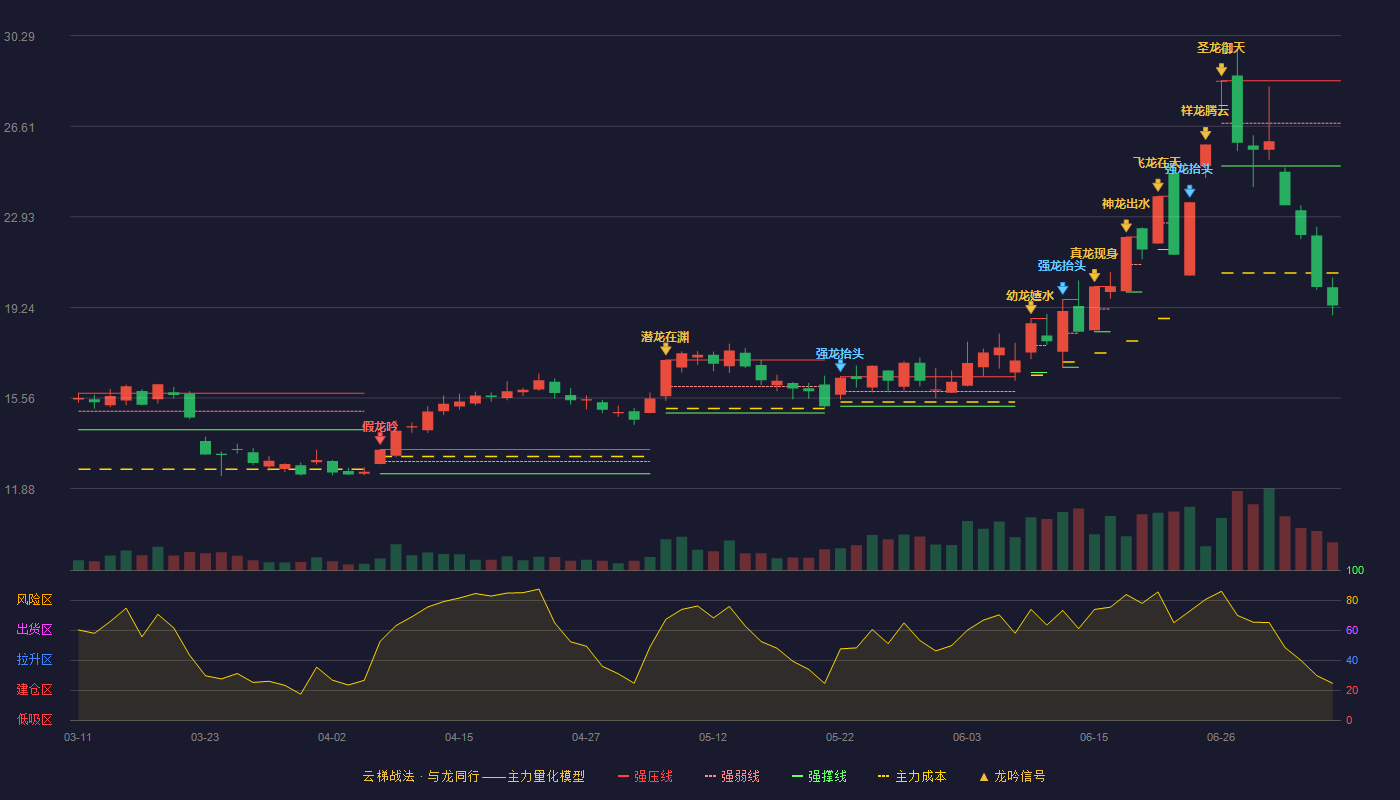Click the 真龙现身 yellow arrow marker
This screenshot has height=800, width=1400.
coord(1094,275)
